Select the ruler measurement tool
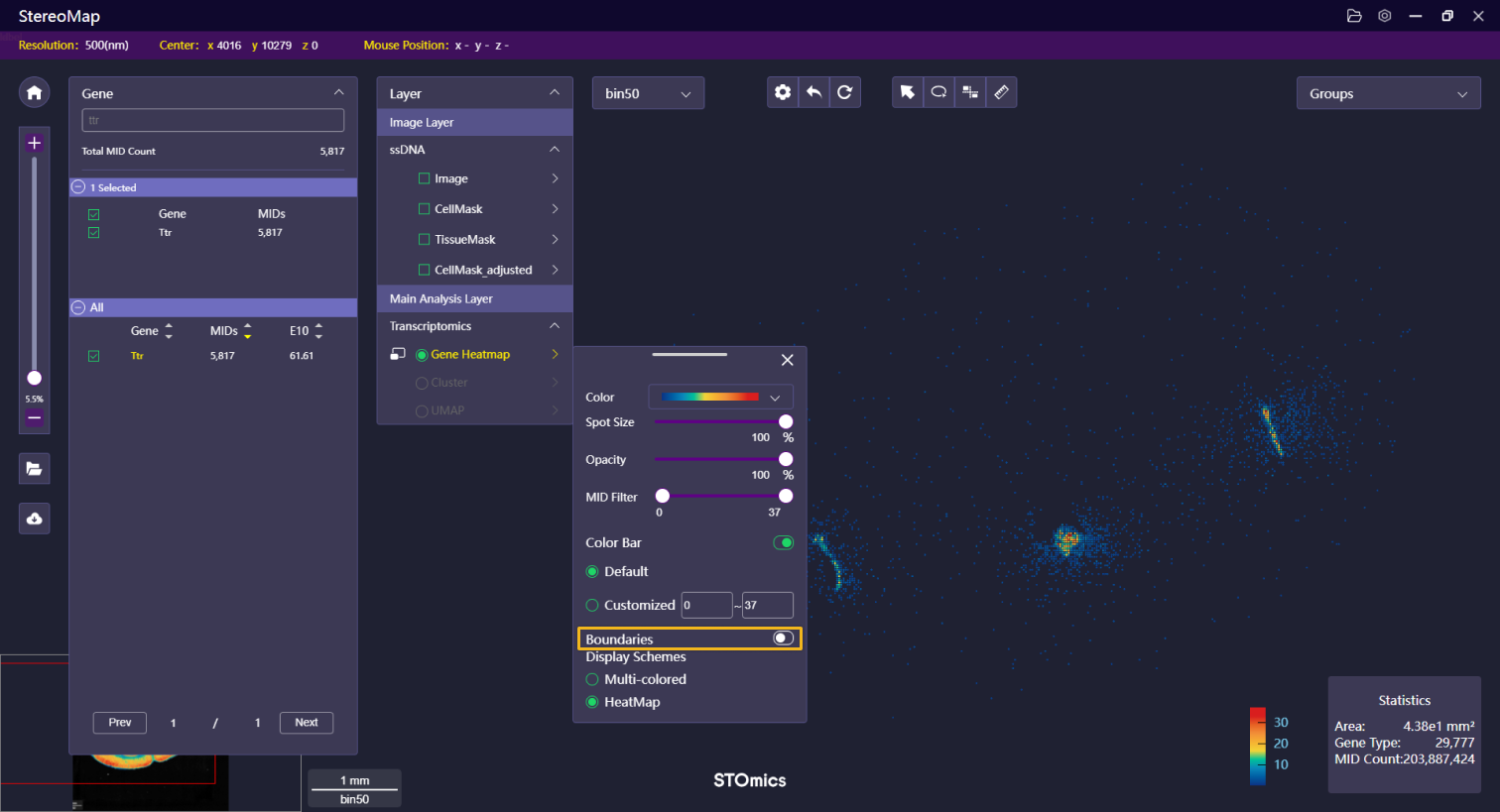The height and width of the screenshot is (812, 1500). coord(1001,92)
